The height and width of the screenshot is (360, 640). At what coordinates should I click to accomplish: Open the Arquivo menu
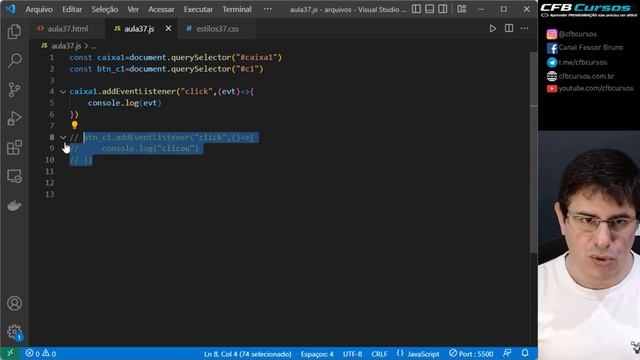(x=39, y=9)
